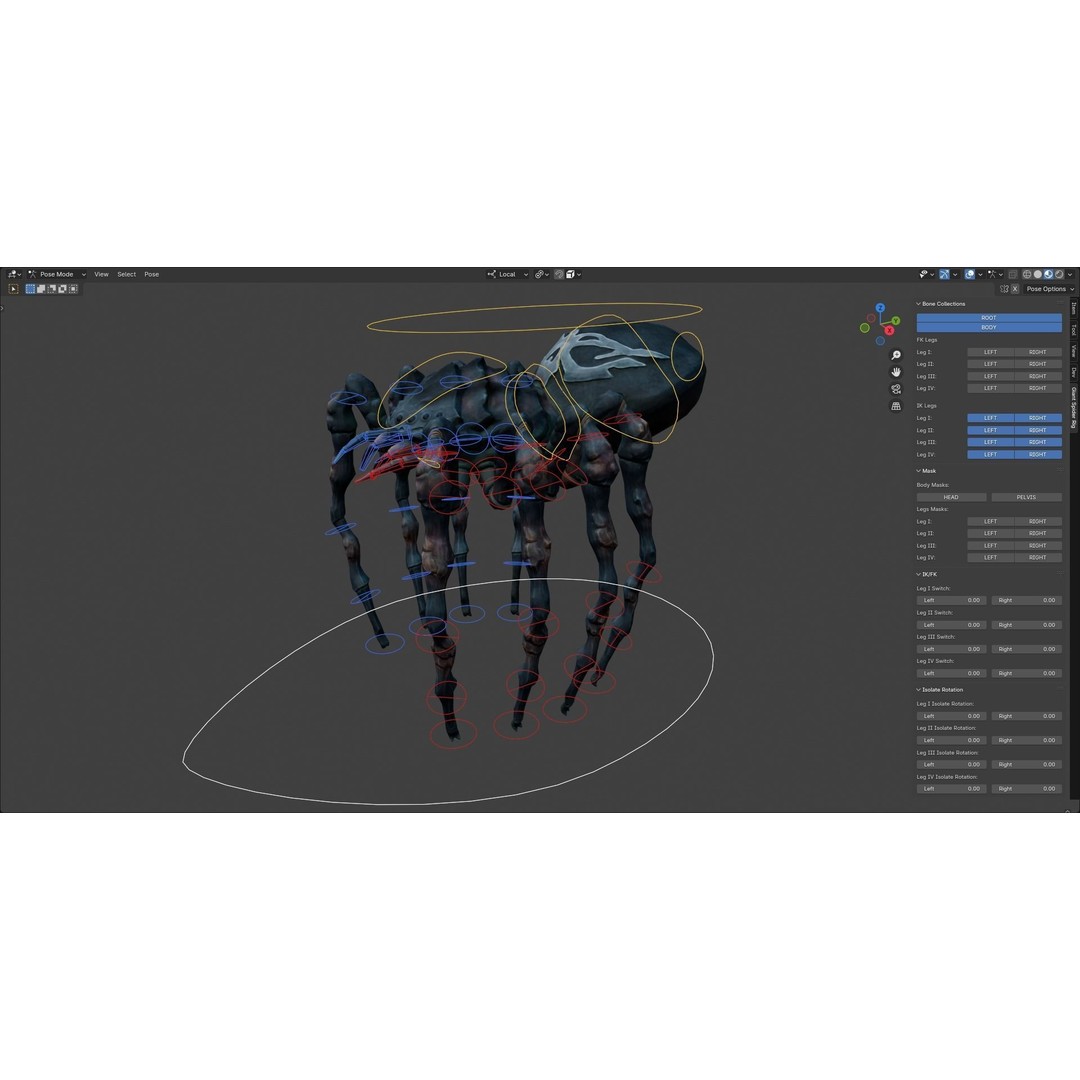Switch to the Giant Spider Rig tab
The height and width of the screenshot is (1080, 1080).
(x=1074, y=408)
